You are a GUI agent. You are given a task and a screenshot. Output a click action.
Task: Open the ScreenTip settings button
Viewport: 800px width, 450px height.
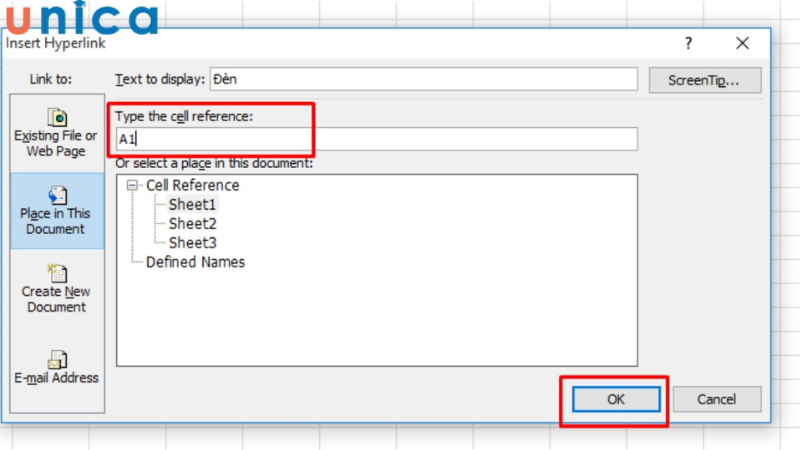click(705, 80)
